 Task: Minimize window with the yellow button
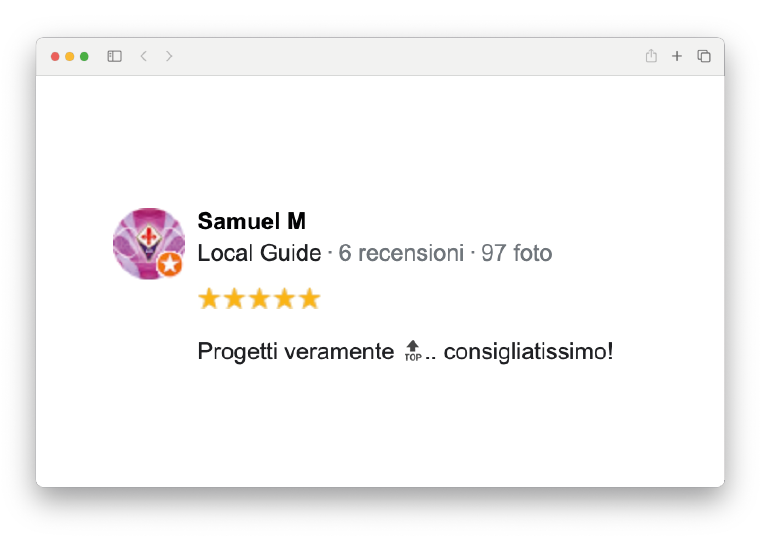click(70, 57)
